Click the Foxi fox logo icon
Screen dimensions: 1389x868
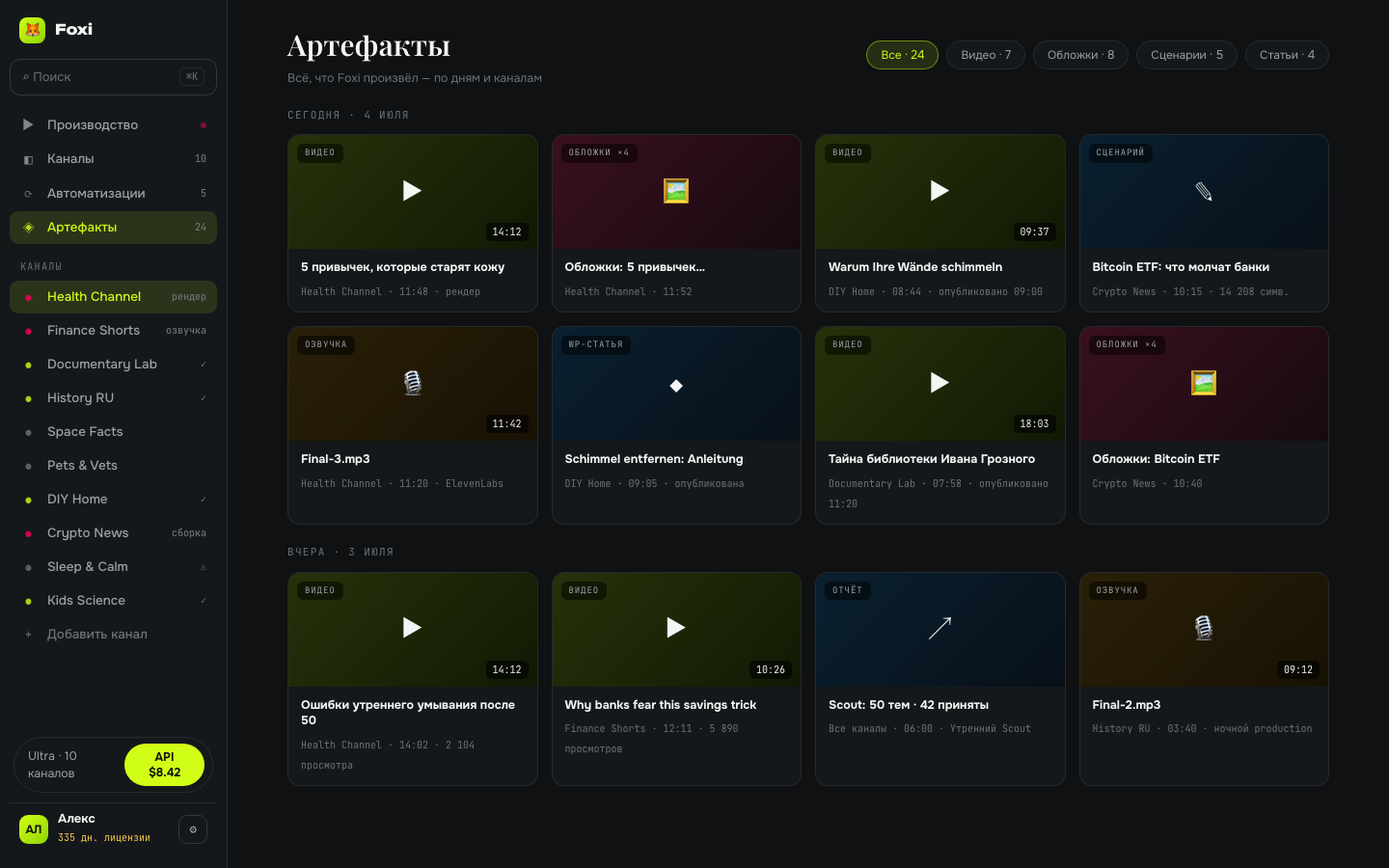pos(33,30)
